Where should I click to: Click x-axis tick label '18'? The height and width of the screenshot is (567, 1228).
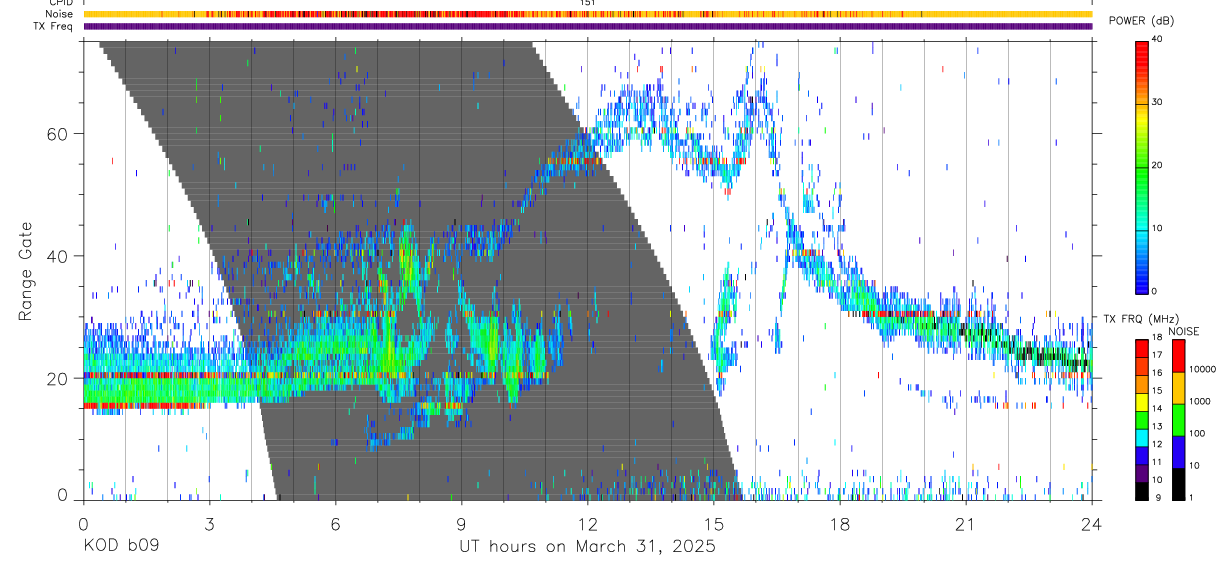click(x=839, y=524)
